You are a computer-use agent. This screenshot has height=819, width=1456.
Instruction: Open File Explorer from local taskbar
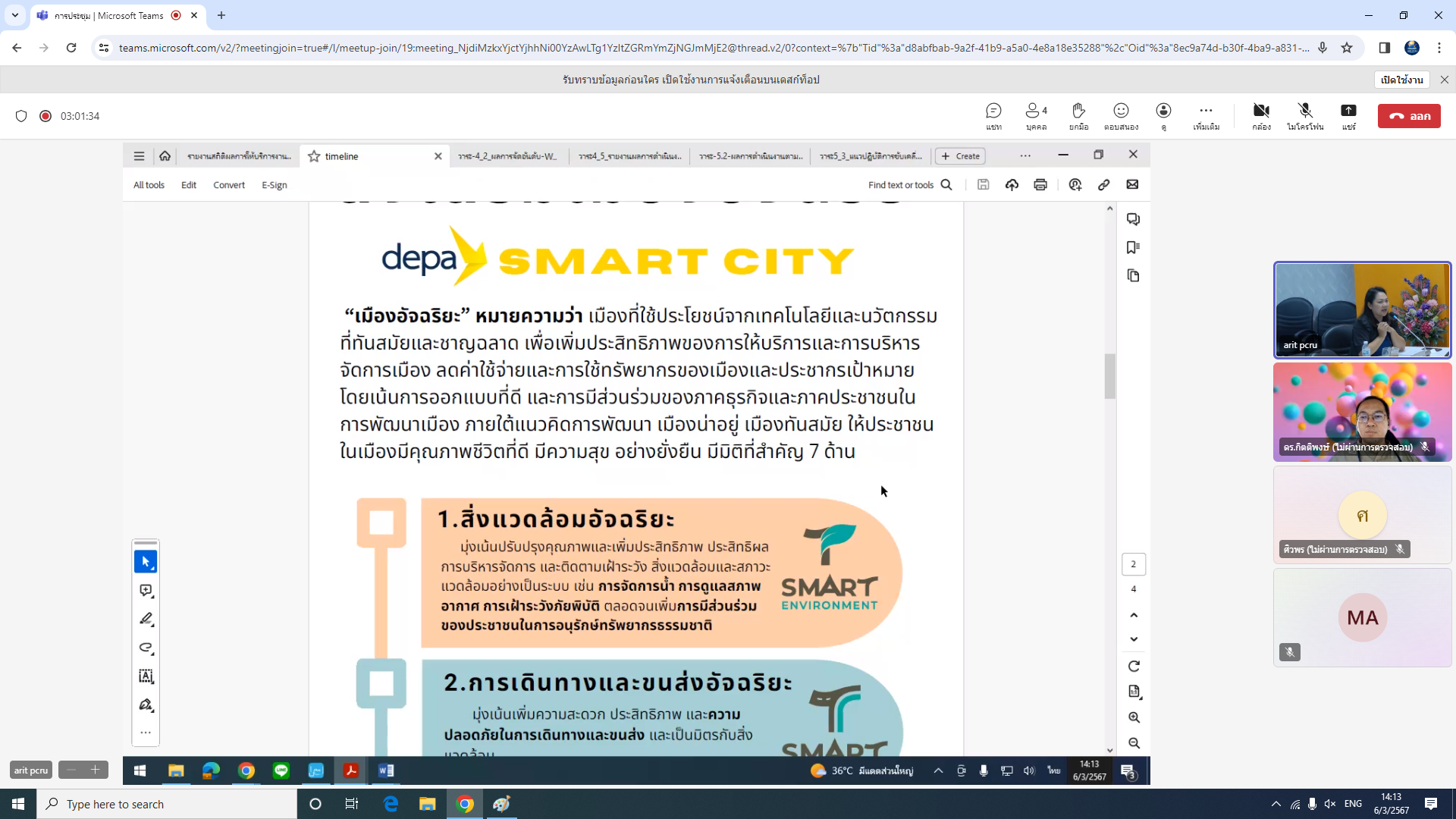(428, 804)
